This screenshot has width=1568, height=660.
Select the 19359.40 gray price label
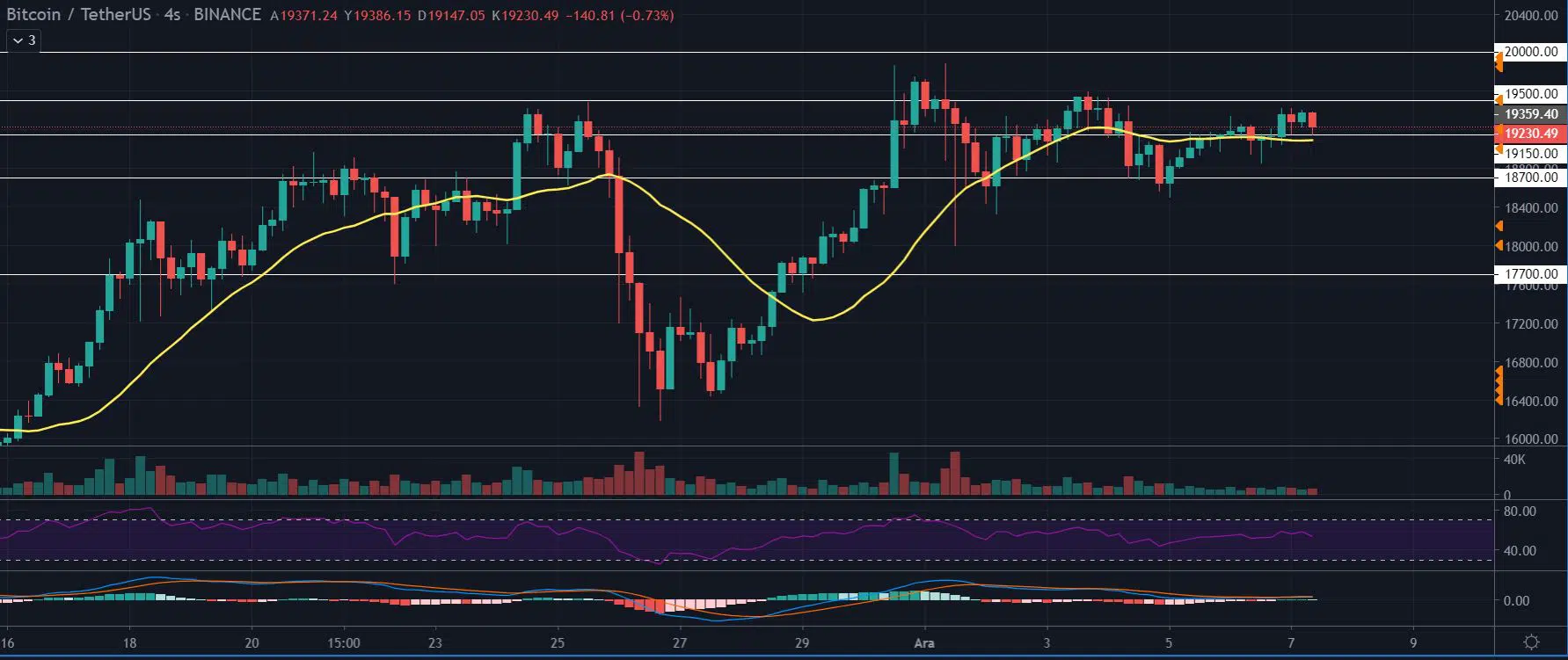coord(1530,114)
